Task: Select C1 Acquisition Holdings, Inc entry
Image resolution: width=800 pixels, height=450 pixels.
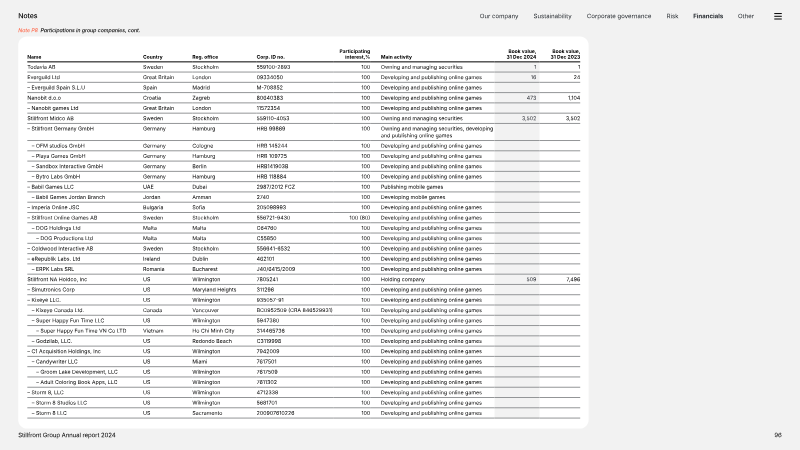Action: (64, 352)
